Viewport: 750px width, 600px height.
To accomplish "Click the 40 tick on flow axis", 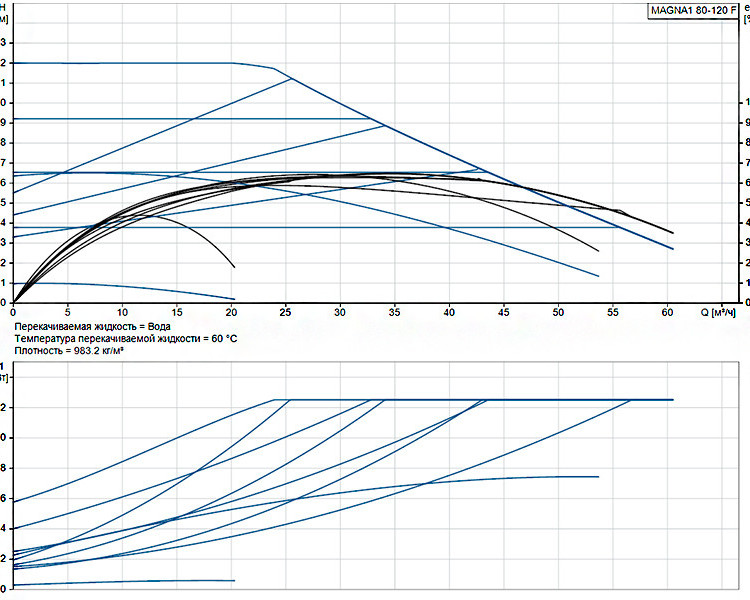I will tap(449, 312).
